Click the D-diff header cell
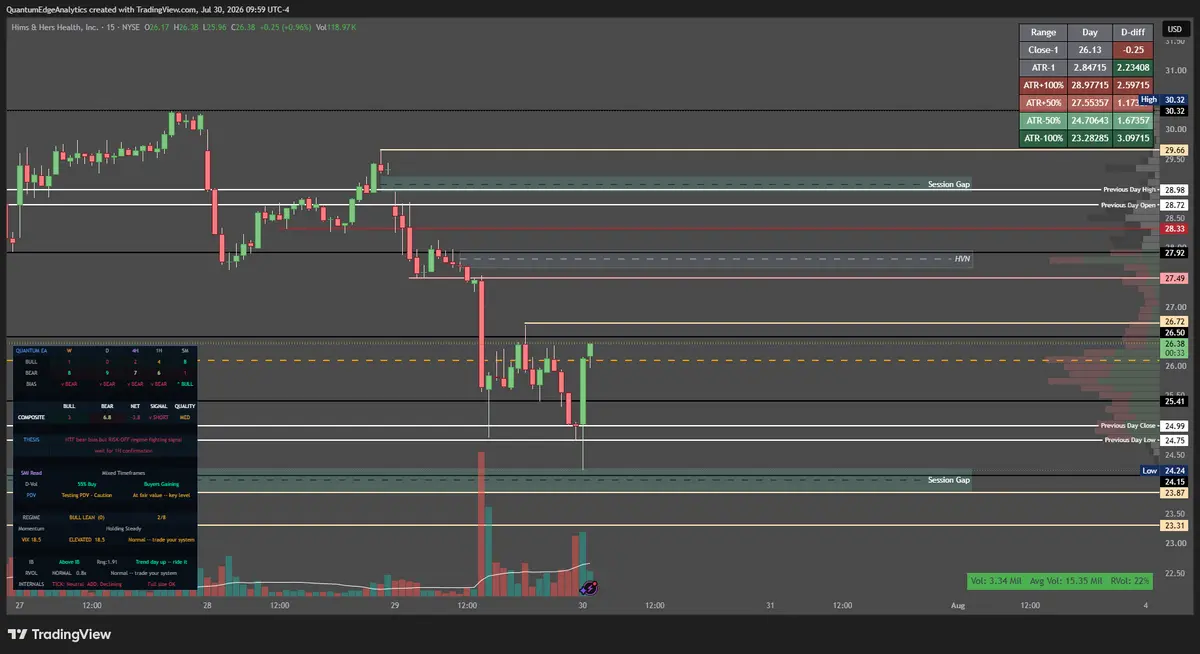The height and width of the screenshot is (654, 1200). pos(1132,32)
